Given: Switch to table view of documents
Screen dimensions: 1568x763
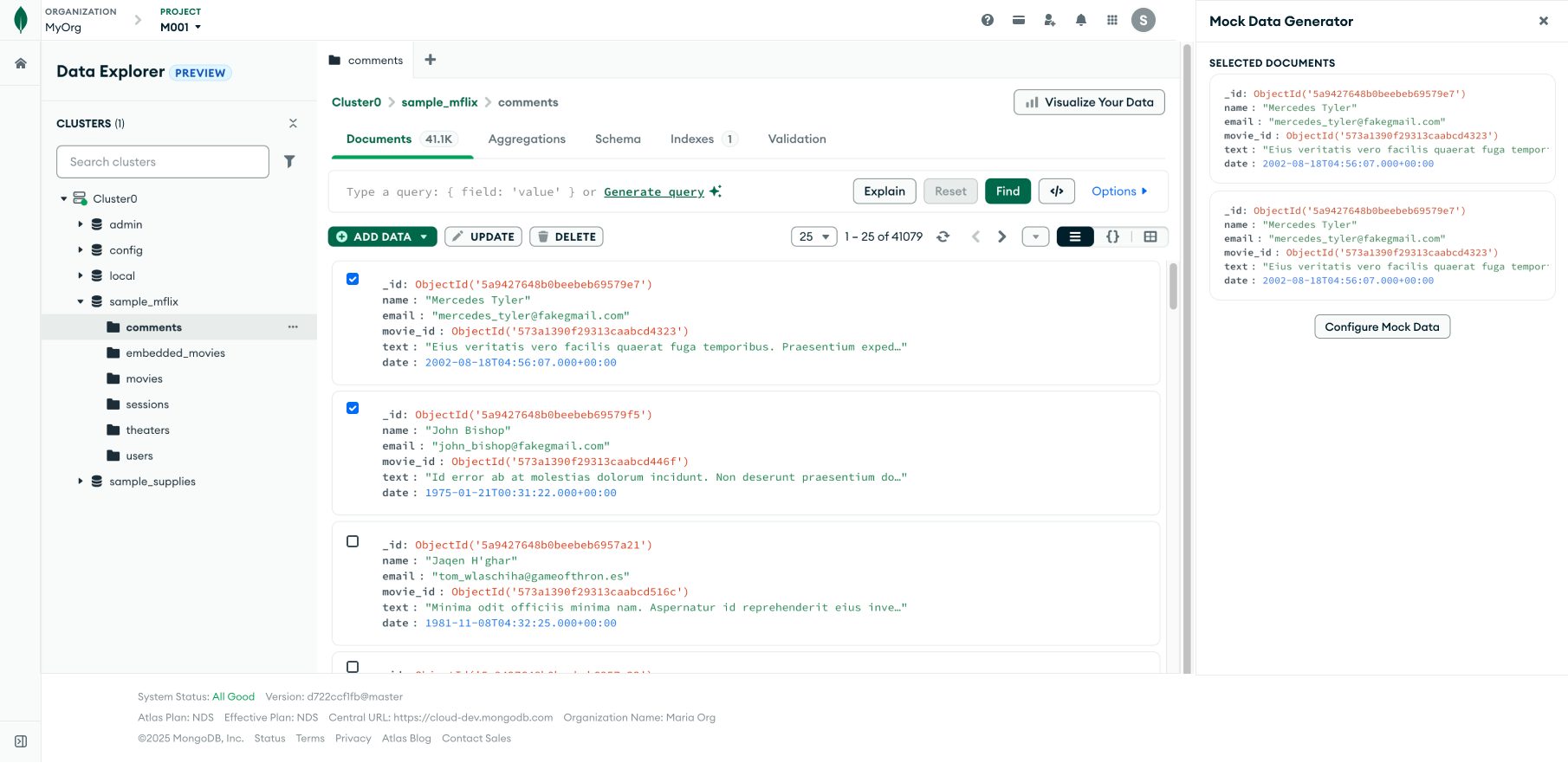Looking at the screenshot, I should click(1150, 236).
